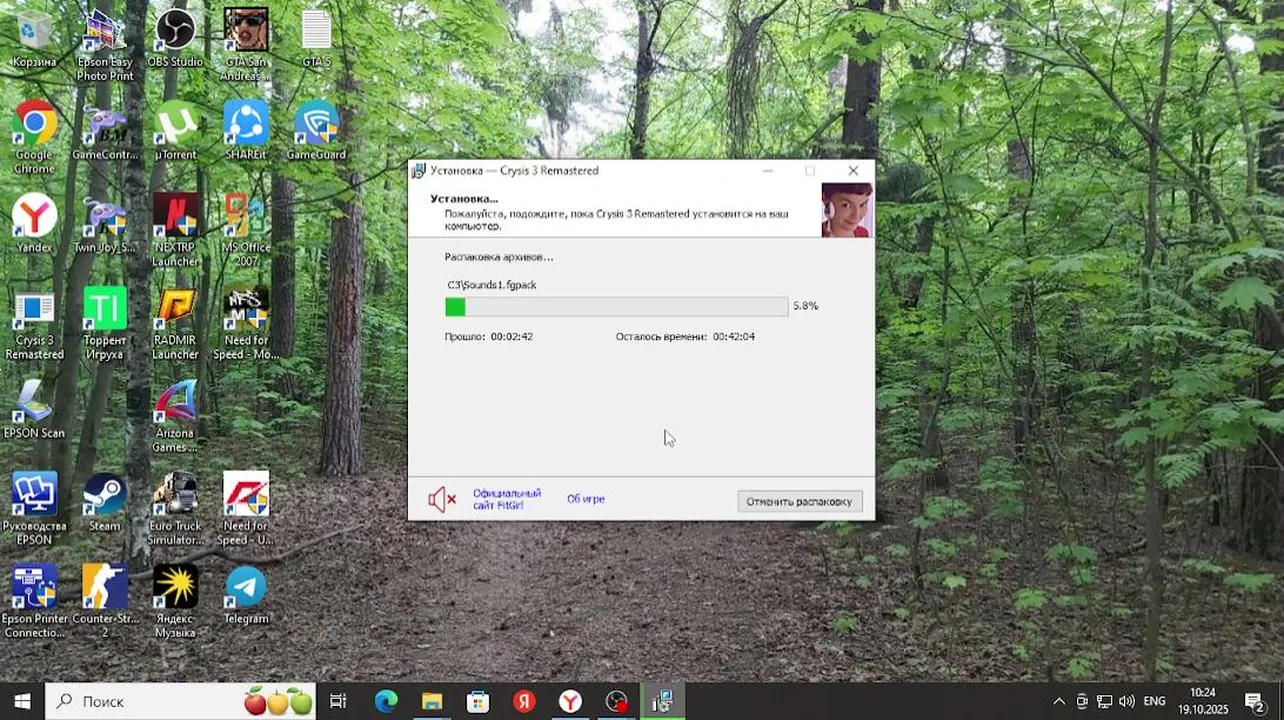Open NEXTRP Launcher desktop icon
Image resolution: width=1284 pixels, height=720 pixels.
pyautogui.click(x=175, y=230)
